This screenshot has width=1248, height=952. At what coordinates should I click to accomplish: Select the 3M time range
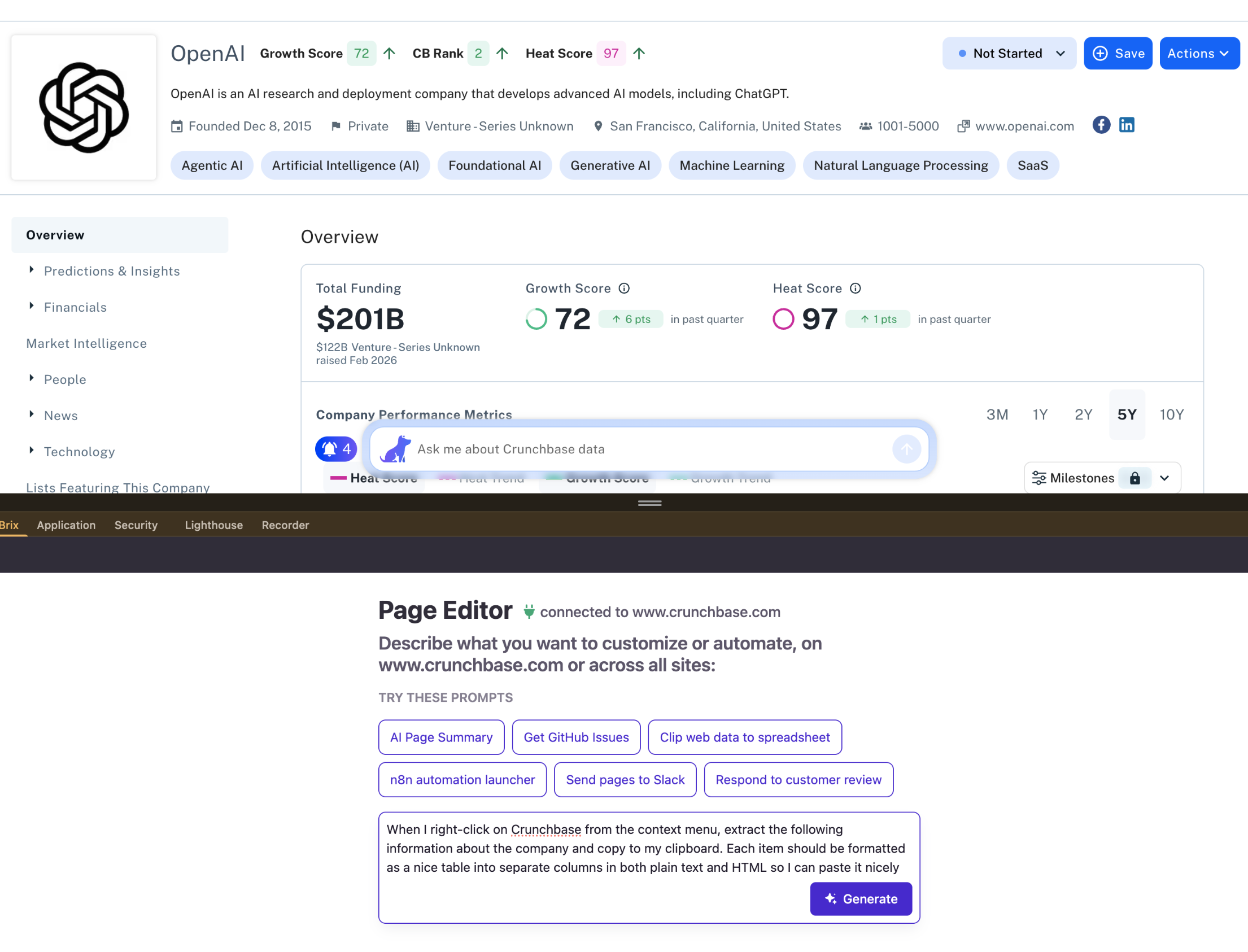coord(997,415)
